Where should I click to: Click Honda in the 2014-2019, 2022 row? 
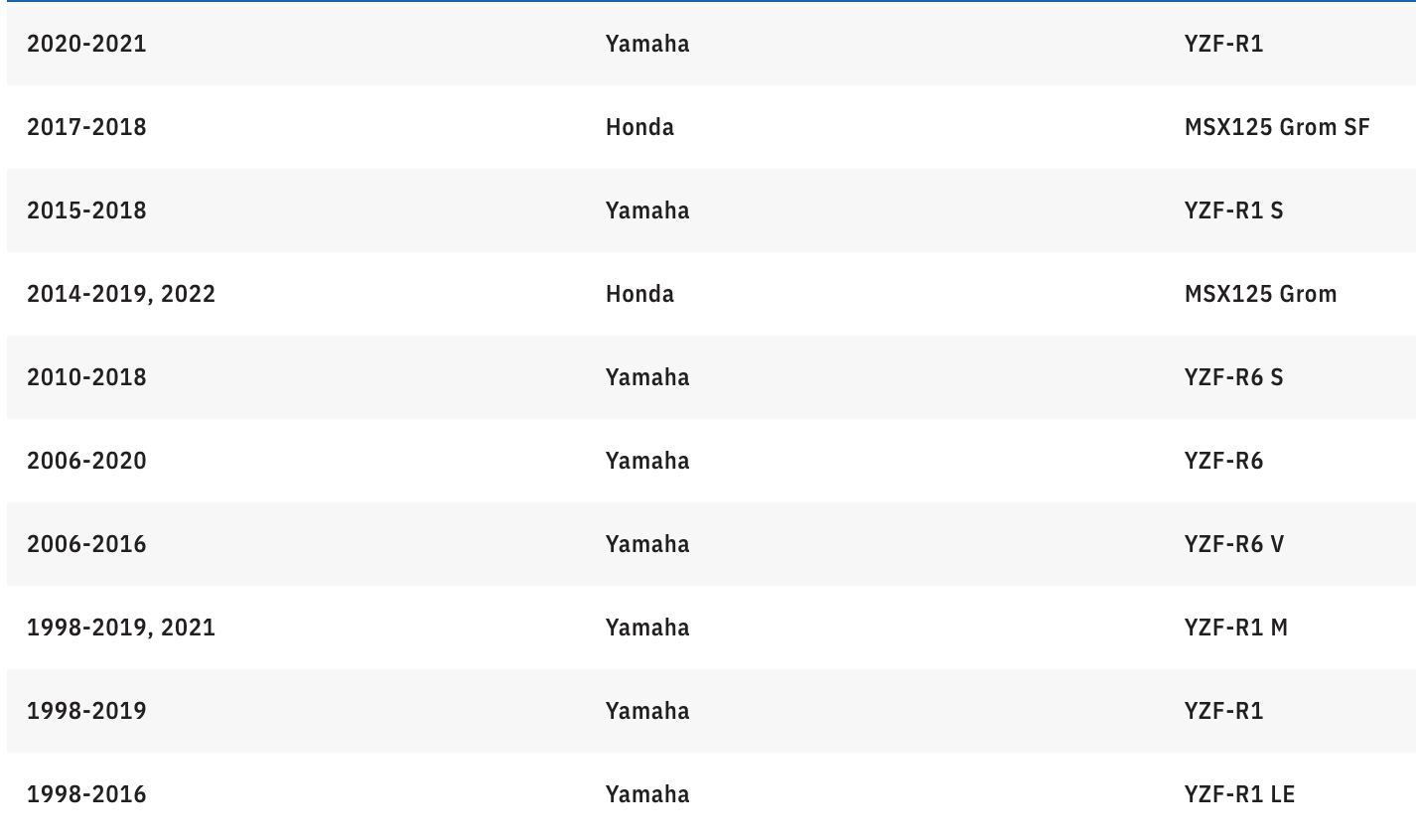tap(639, 294)
